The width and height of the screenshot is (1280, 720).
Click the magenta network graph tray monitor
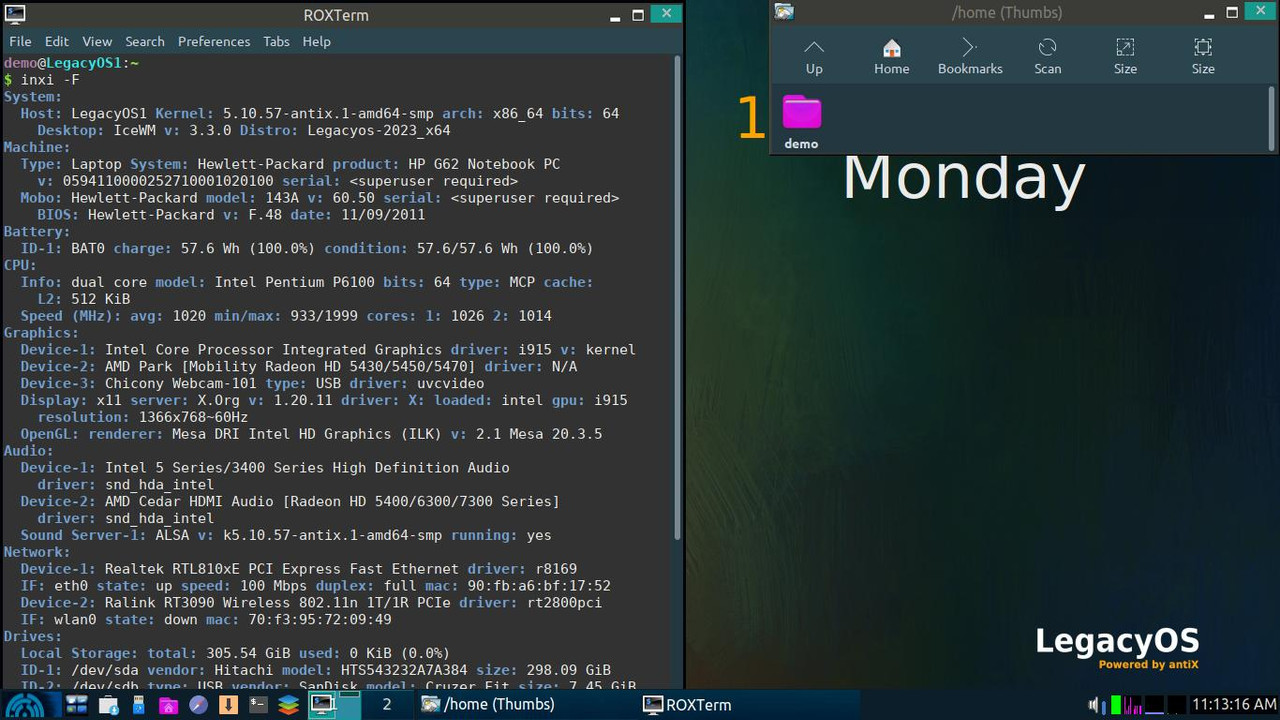1133,705
